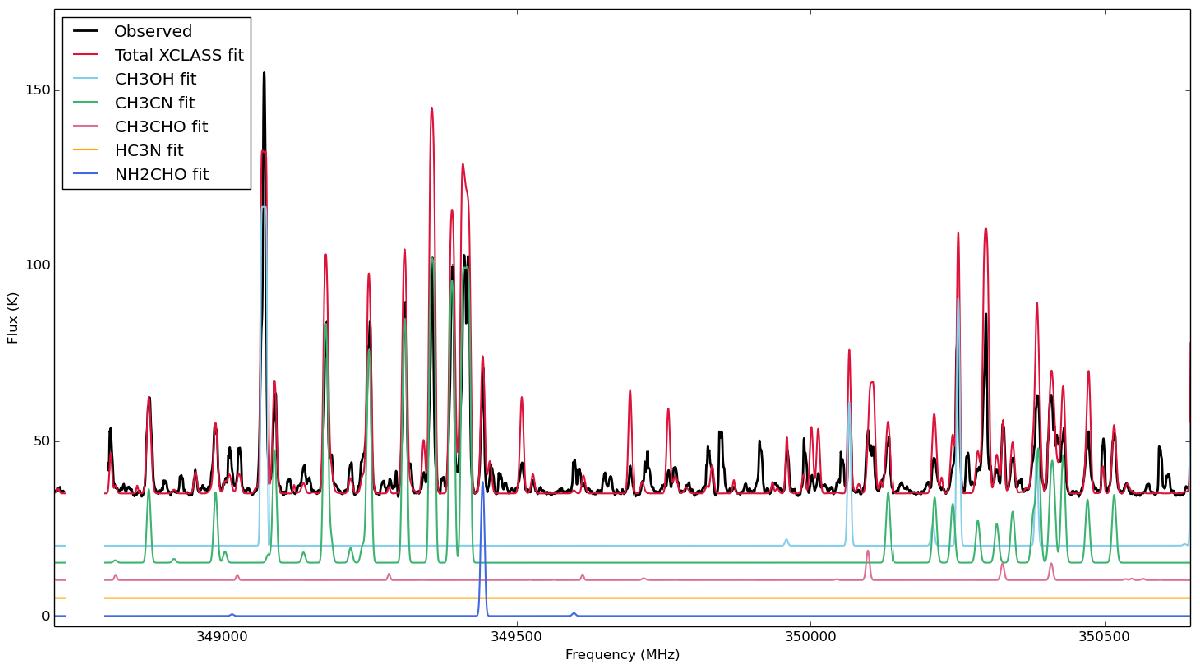Click the top of the tallest black observed peak

(x=264, y=73)
